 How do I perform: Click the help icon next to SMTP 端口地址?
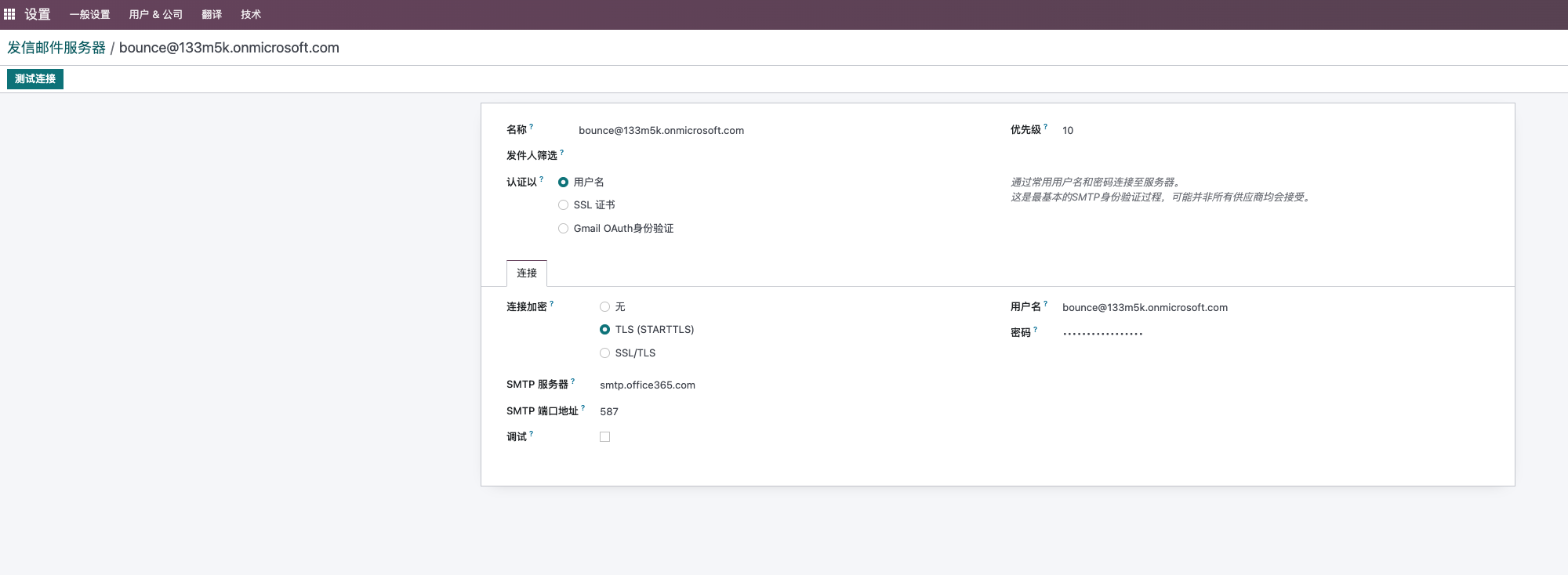tap(583, 408)
